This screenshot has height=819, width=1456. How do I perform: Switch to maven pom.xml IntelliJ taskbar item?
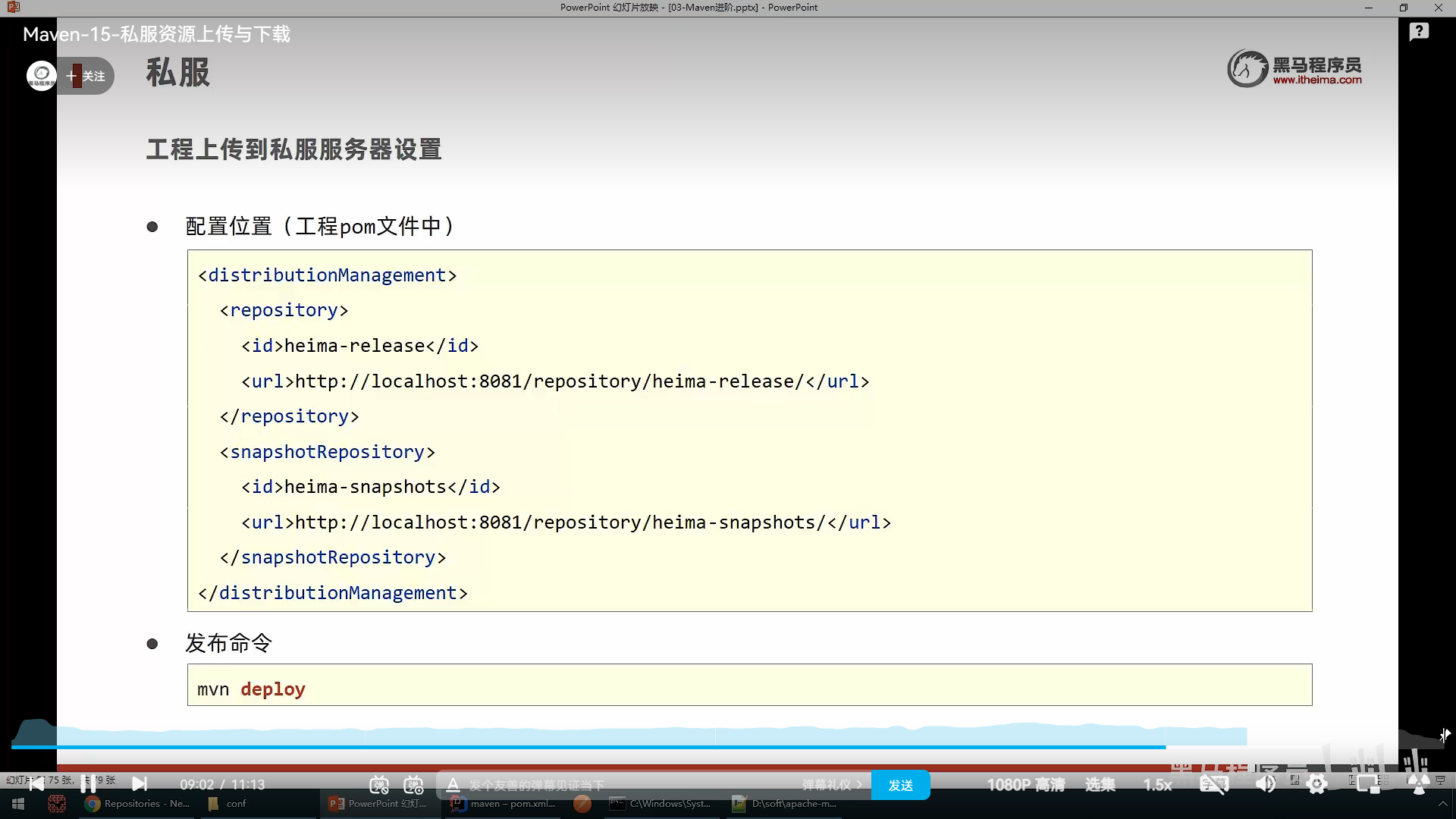coord(503,804)
